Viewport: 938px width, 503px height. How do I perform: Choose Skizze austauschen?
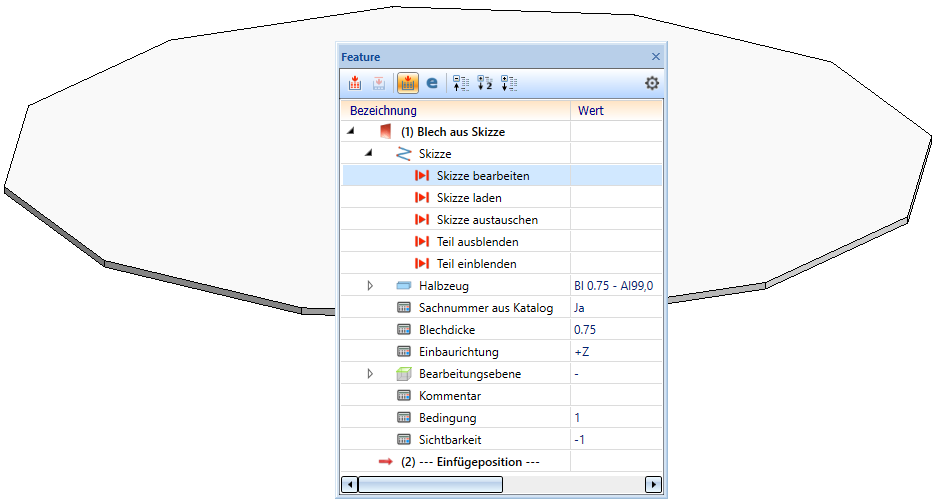pos(487,220)
